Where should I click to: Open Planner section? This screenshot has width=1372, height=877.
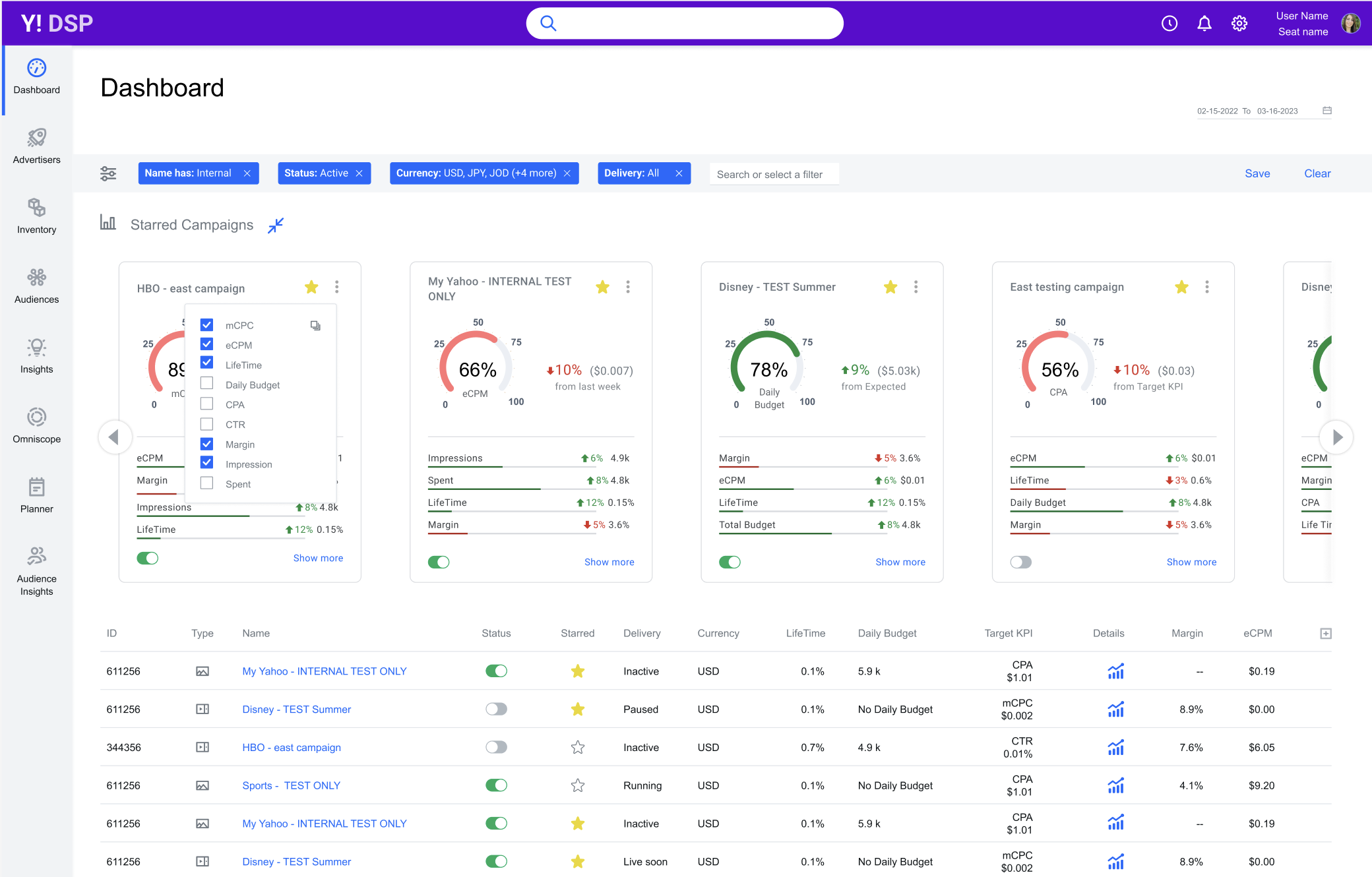coord(37,495)
